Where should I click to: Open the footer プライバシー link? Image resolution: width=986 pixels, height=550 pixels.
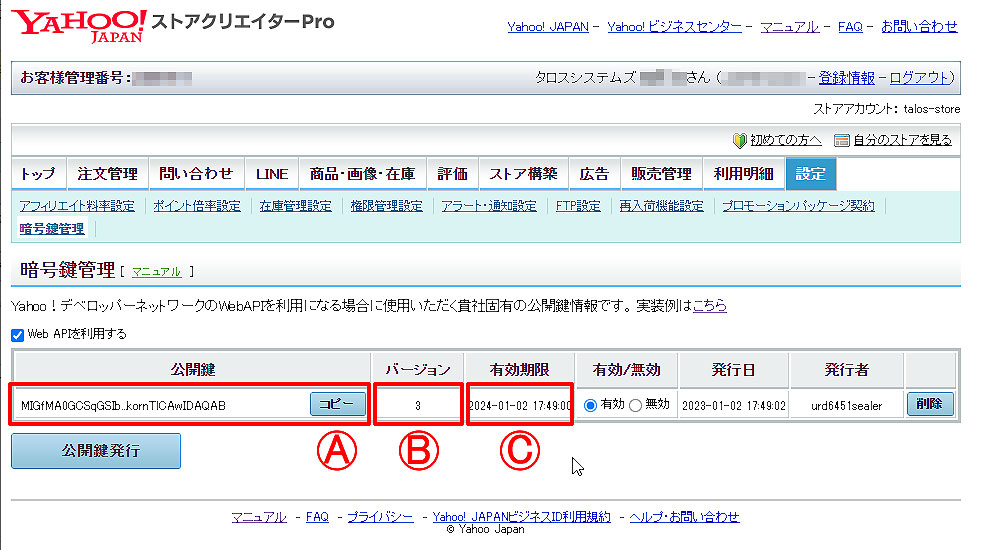[x=380, y=517]
